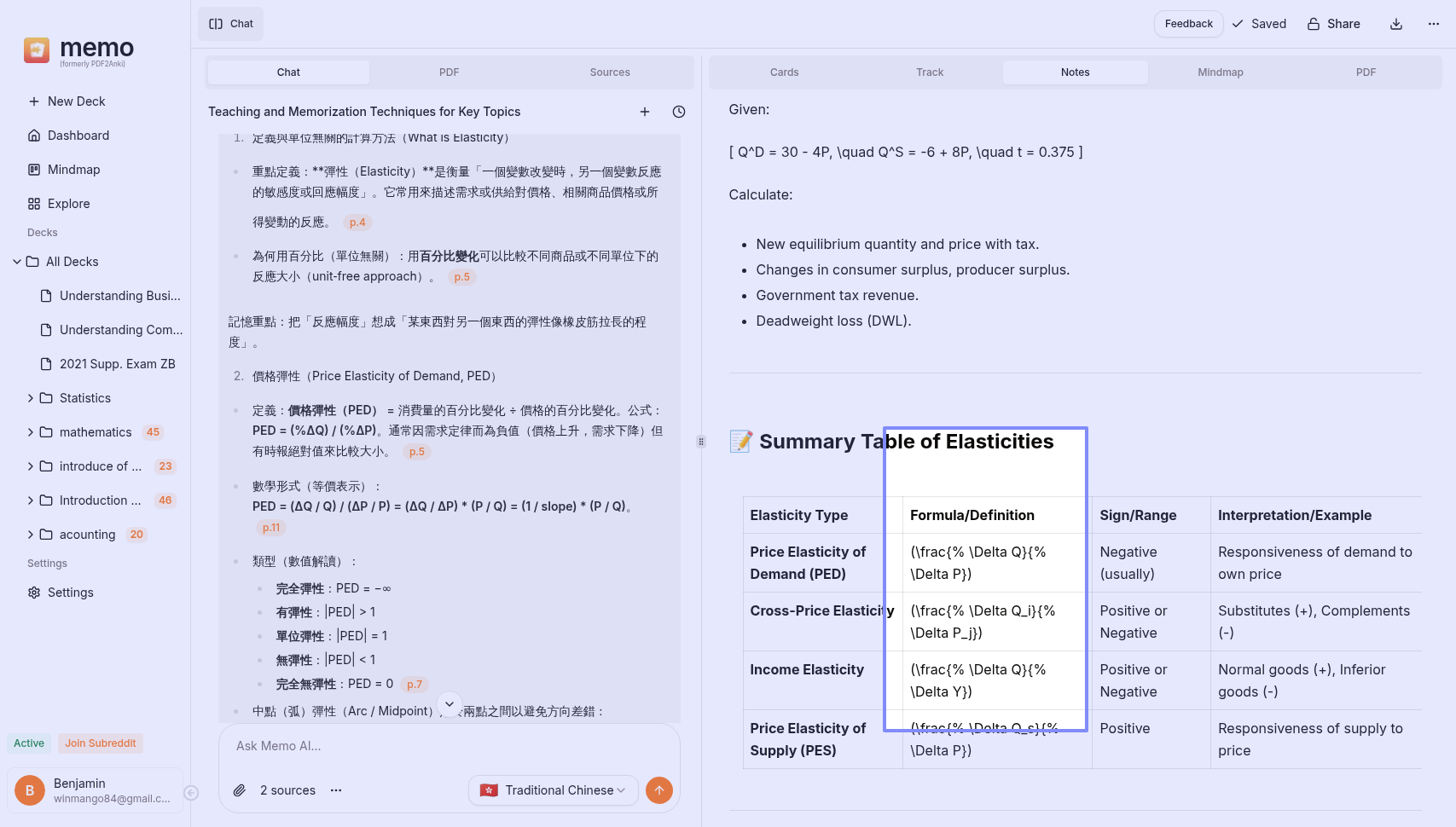Click the Feedback button
1456x827 pixels.
pos(1188,24)
